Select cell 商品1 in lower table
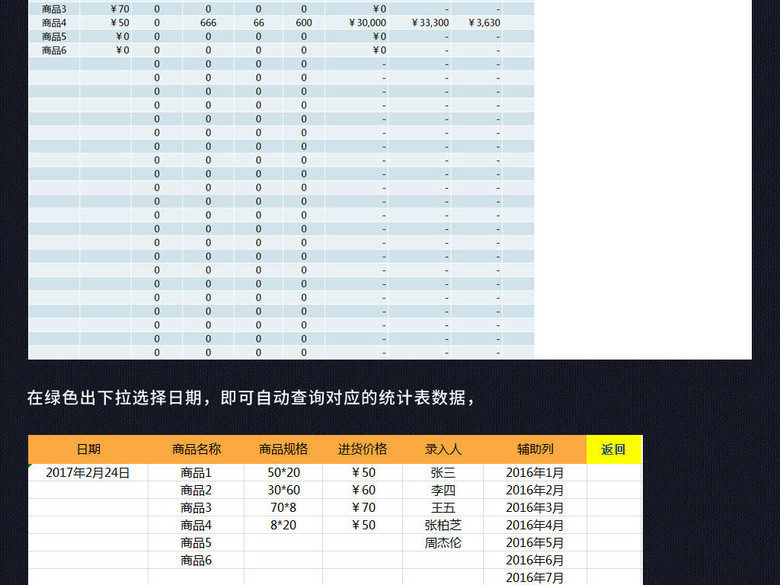This screenshot has width=780, height=585. pyautogui.click(x=196, y=473)
